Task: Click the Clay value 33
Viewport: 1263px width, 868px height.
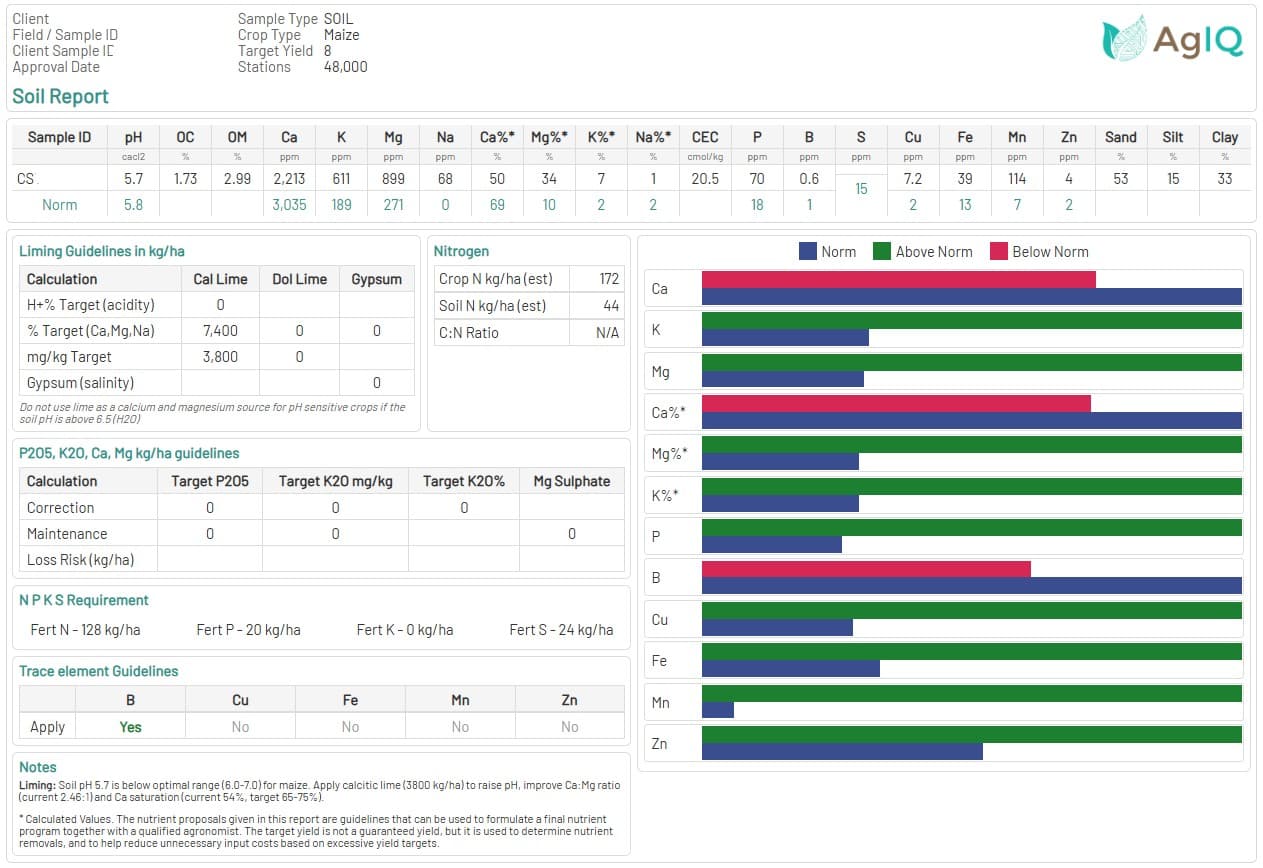Action: tap(1225, 178)
